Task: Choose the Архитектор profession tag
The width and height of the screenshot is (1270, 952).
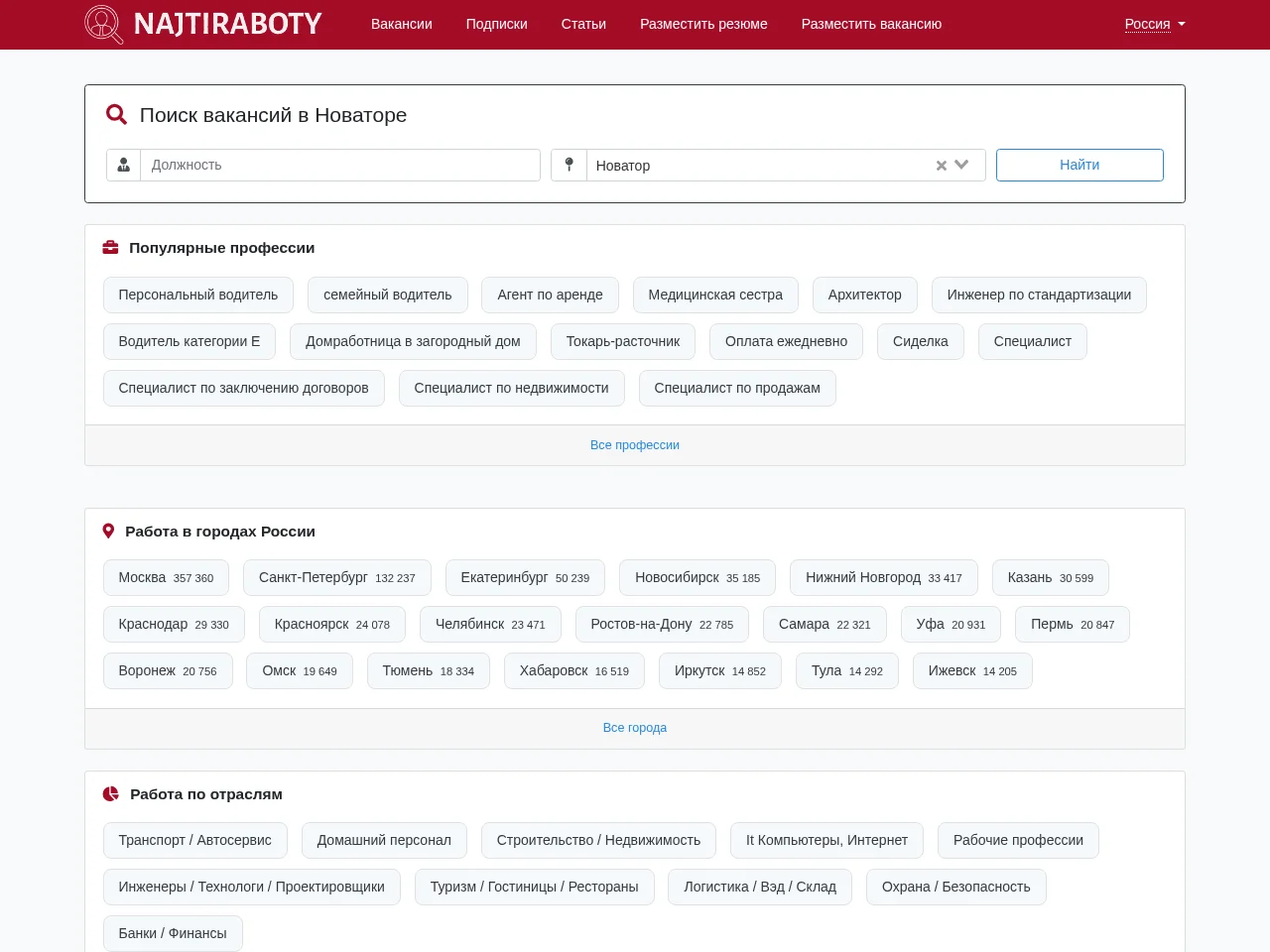Action: pos(865,295)
